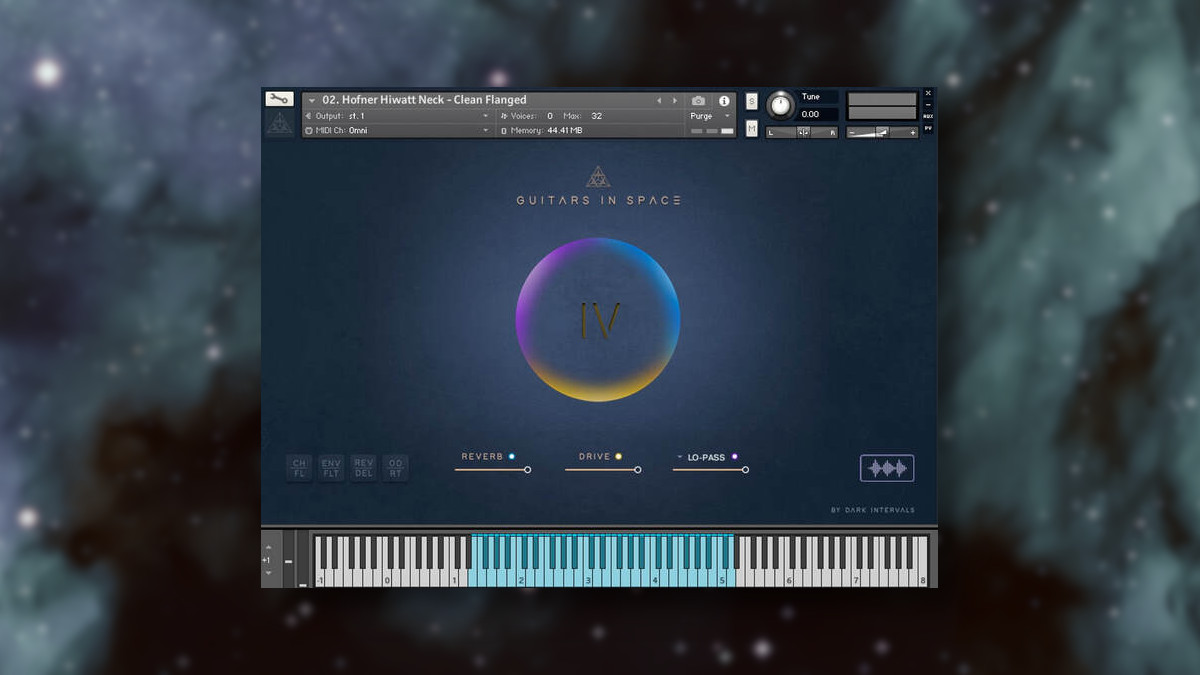
Task: Click the Guitars In Space triangle logo
Action: (598, 177)
